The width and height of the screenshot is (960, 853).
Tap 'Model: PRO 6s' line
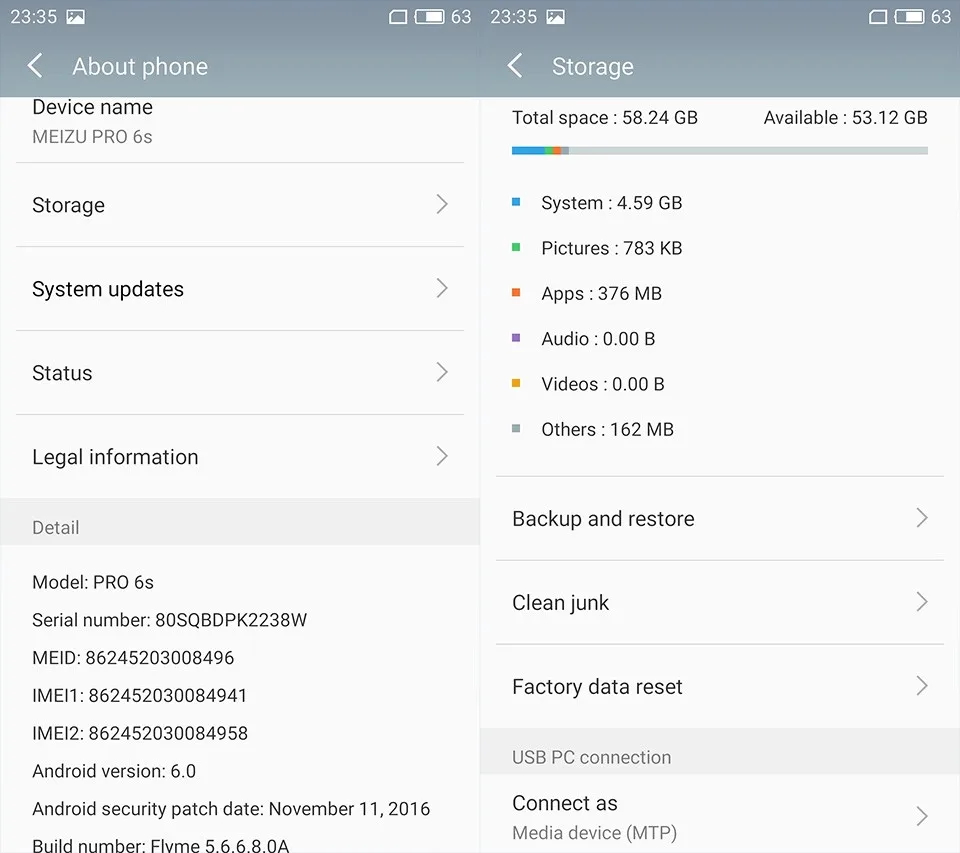pos(93,582)
